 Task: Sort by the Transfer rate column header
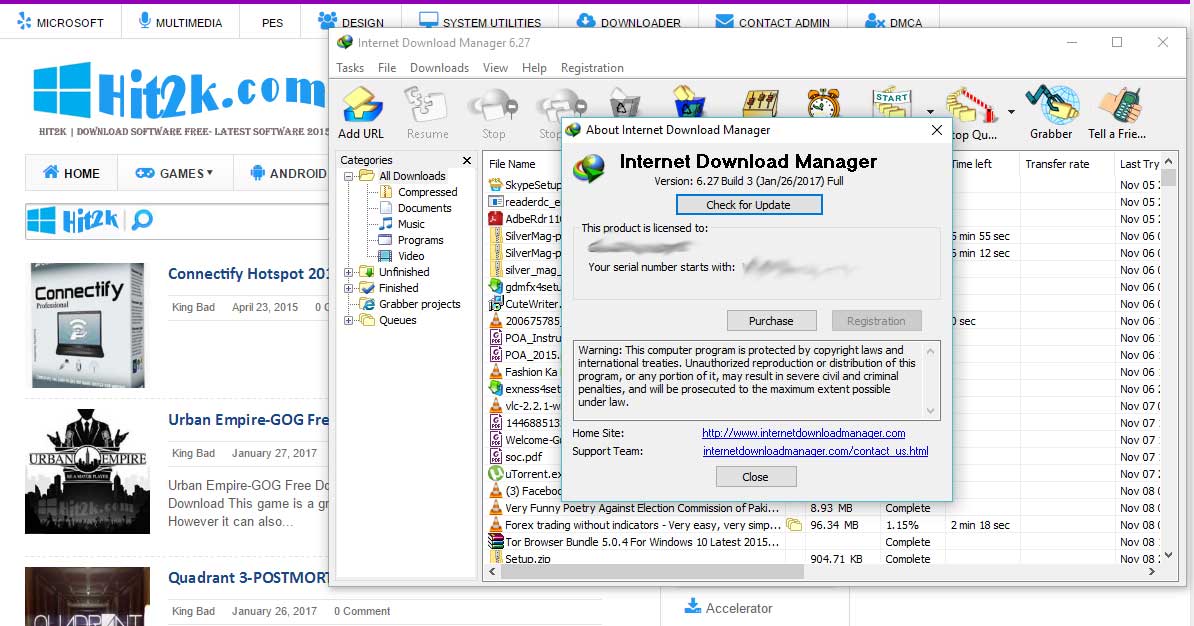[1057, 164]
